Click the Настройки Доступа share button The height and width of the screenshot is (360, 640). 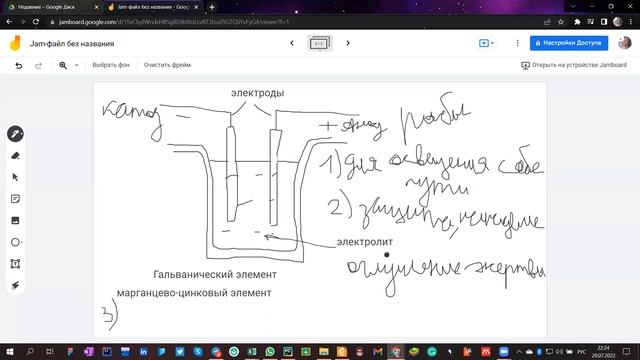pos(569,43)
